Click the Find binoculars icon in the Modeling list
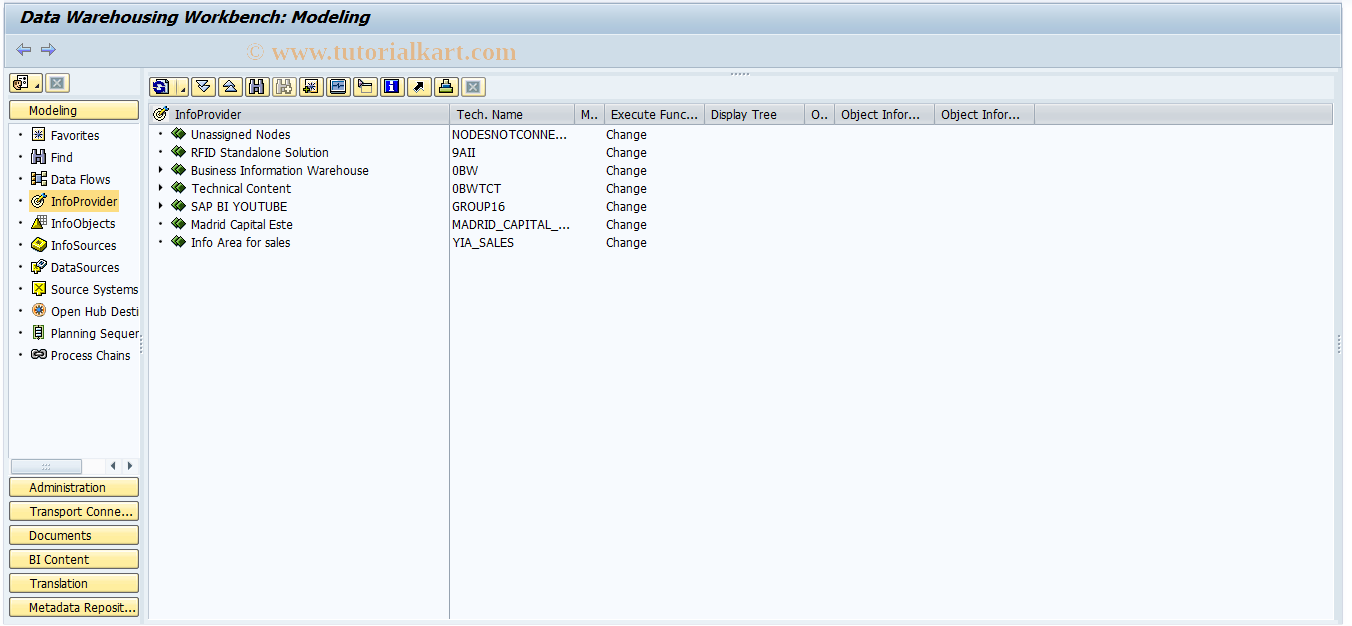The height and width of the screenshot is (626, 1352). 39,157
